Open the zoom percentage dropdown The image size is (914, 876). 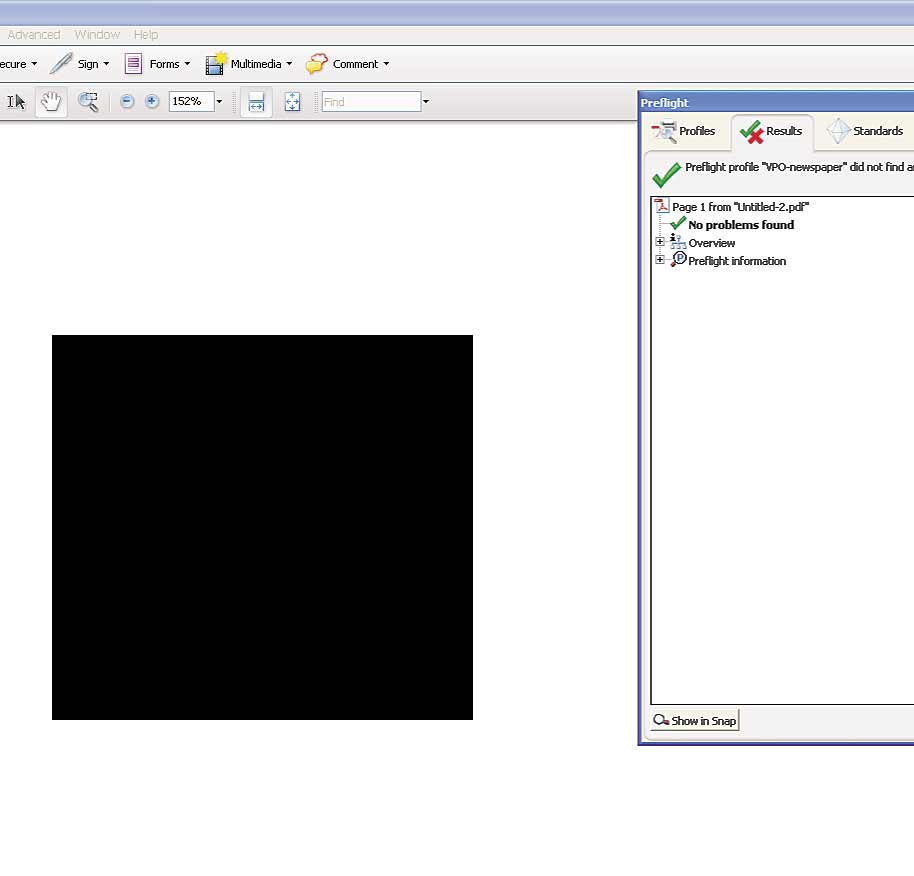(x=219, y=101)
